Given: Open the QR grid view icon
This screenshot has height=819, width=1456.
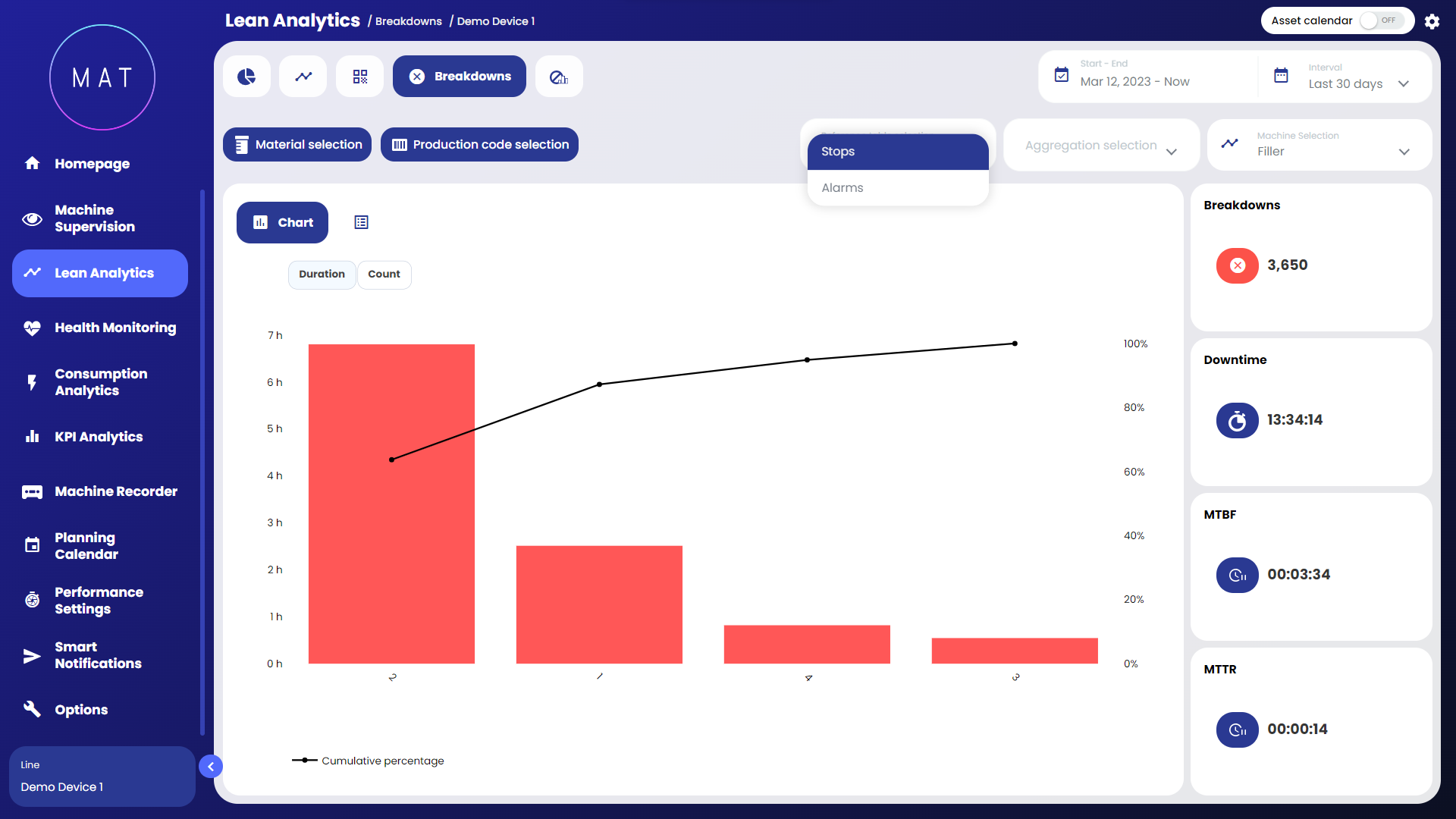Looking at the screenshot, I should pyautogui.click(x=360, y=77).
